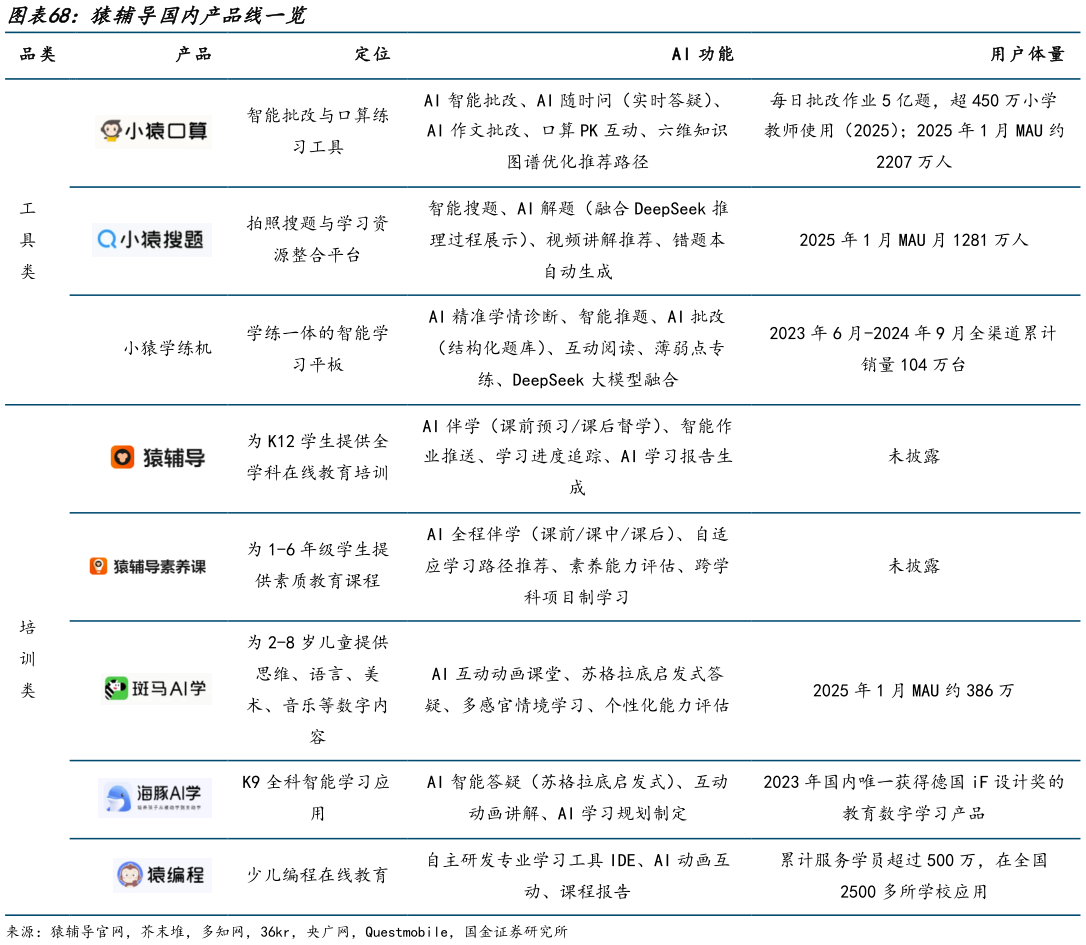Click 少儿编程在线教育 positioning text
The image size is (1086, 945).
click(x=318, y=875)
